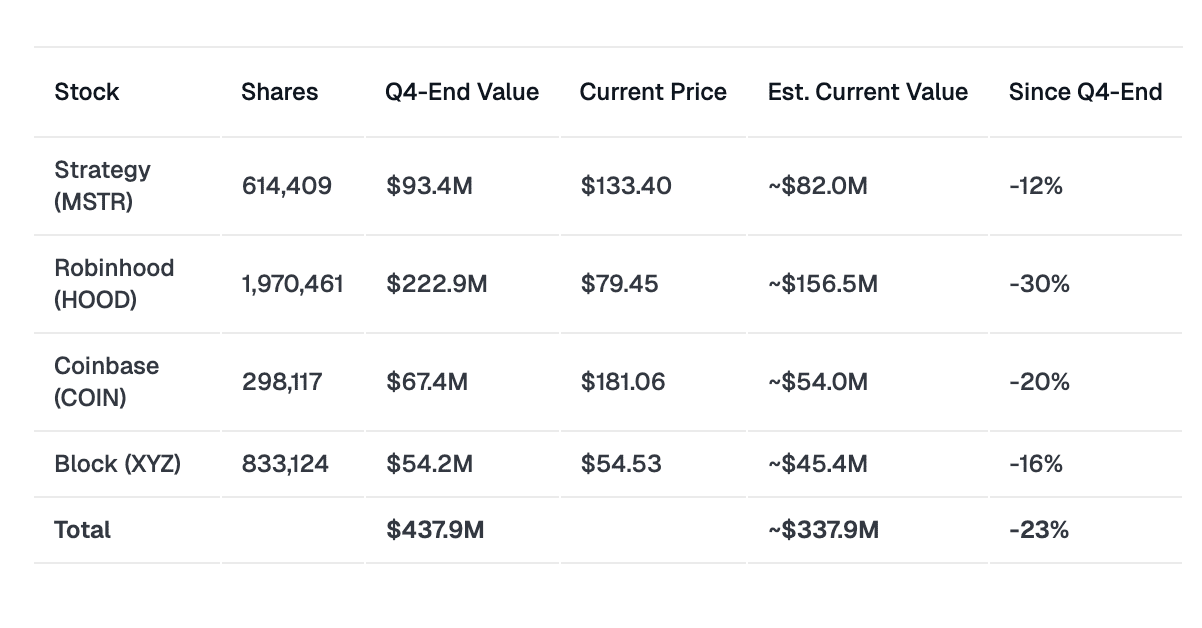This screenshot has width=1202, height=628.
Task: Click the $222.9M Q4-End value
Action: [x=437, y=284]
